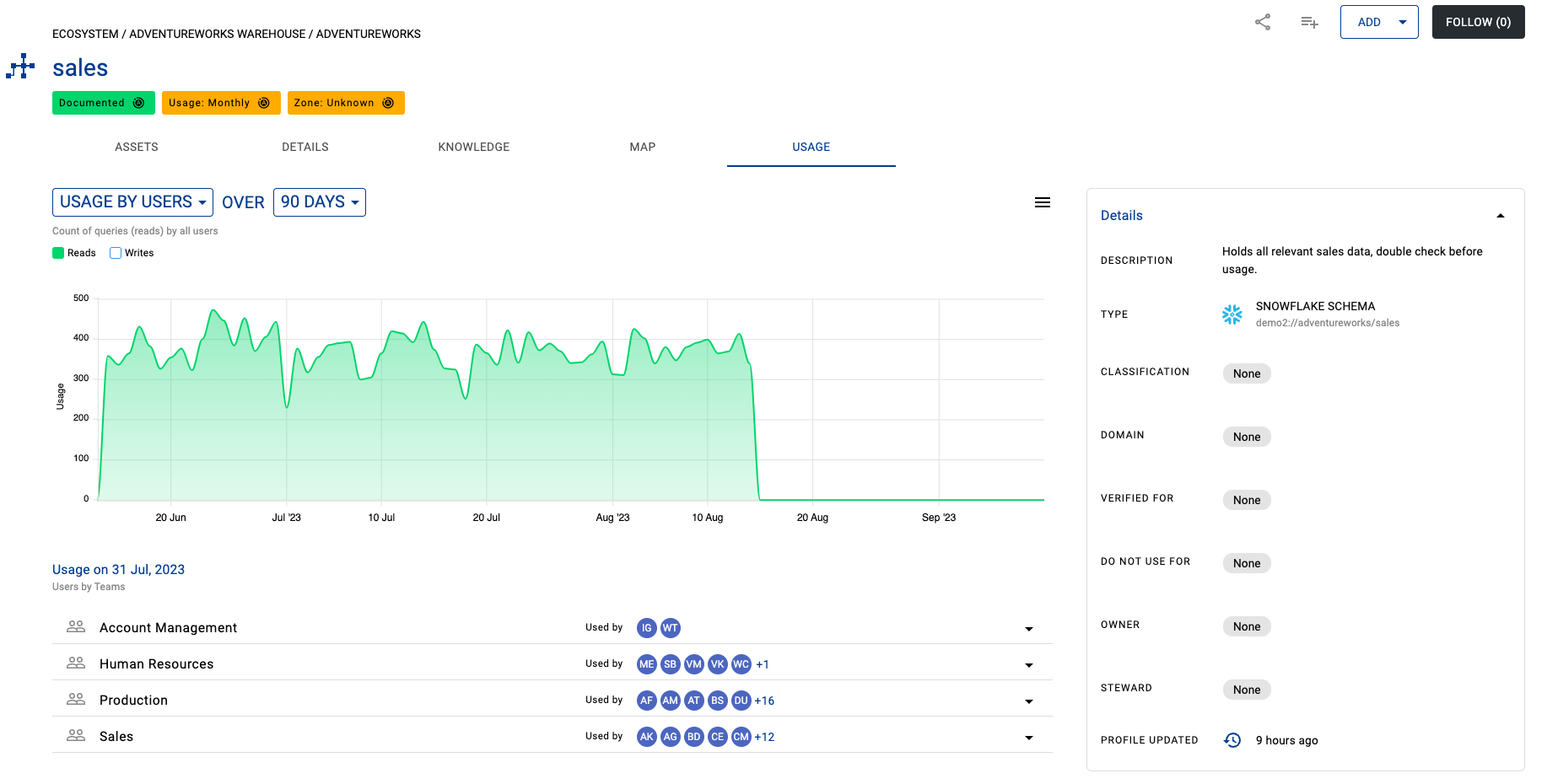Open the Usage By Users dropdown
The height and width of the screenshot is (784, 1547).
(132, 202)
